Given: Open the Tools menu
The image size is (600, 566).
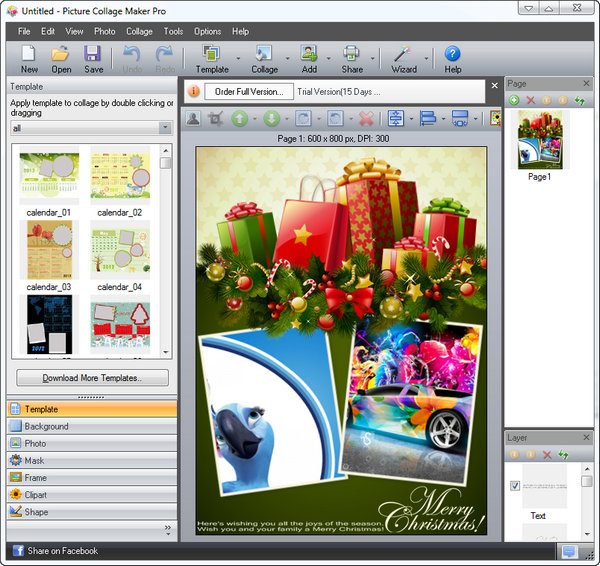Looking at the screenshot, I should 173,31.
